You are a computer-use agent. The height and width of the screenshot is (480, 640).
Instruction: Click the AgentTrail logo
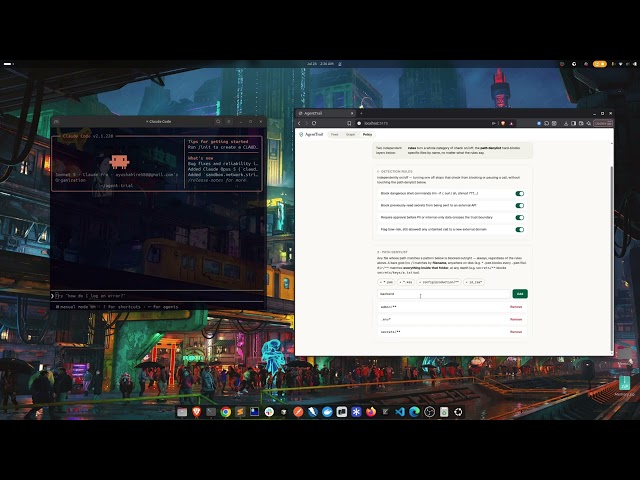coord(311,134)
